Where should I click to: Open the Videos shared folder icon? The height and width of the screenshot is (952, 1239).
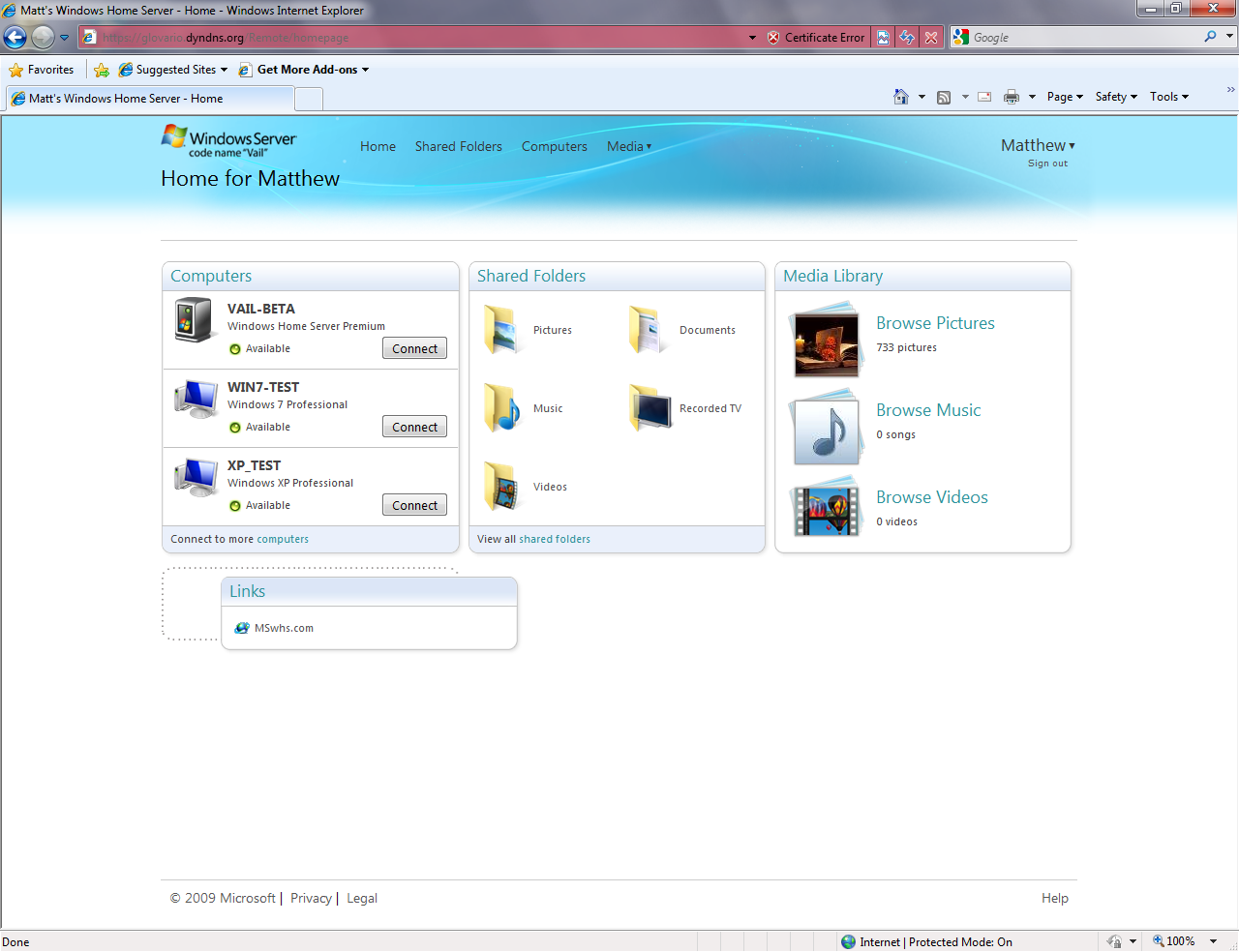tap(503, 487)
